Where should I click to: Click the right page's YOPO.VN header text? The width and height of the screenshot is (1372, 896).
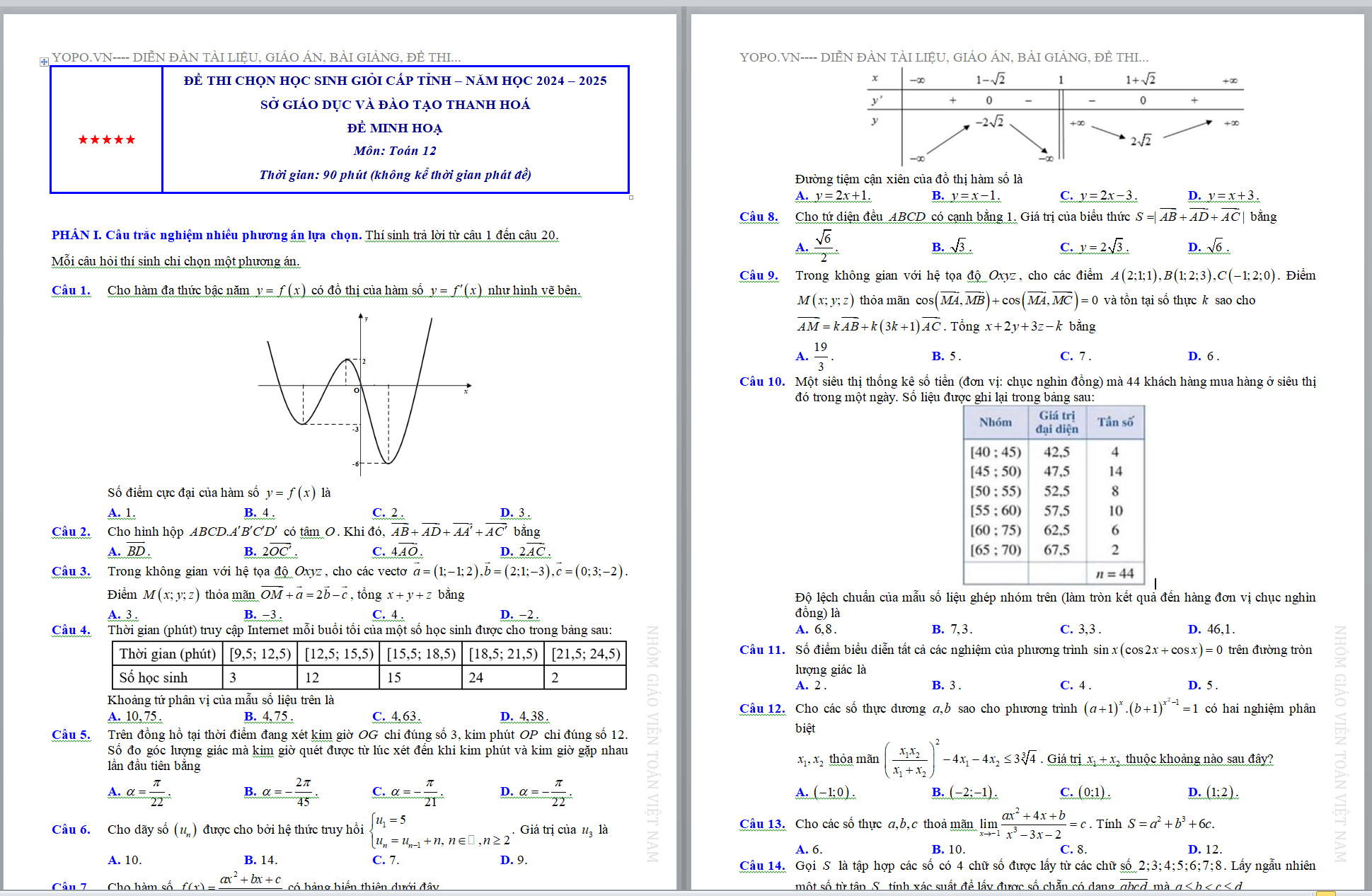[944, 57]
